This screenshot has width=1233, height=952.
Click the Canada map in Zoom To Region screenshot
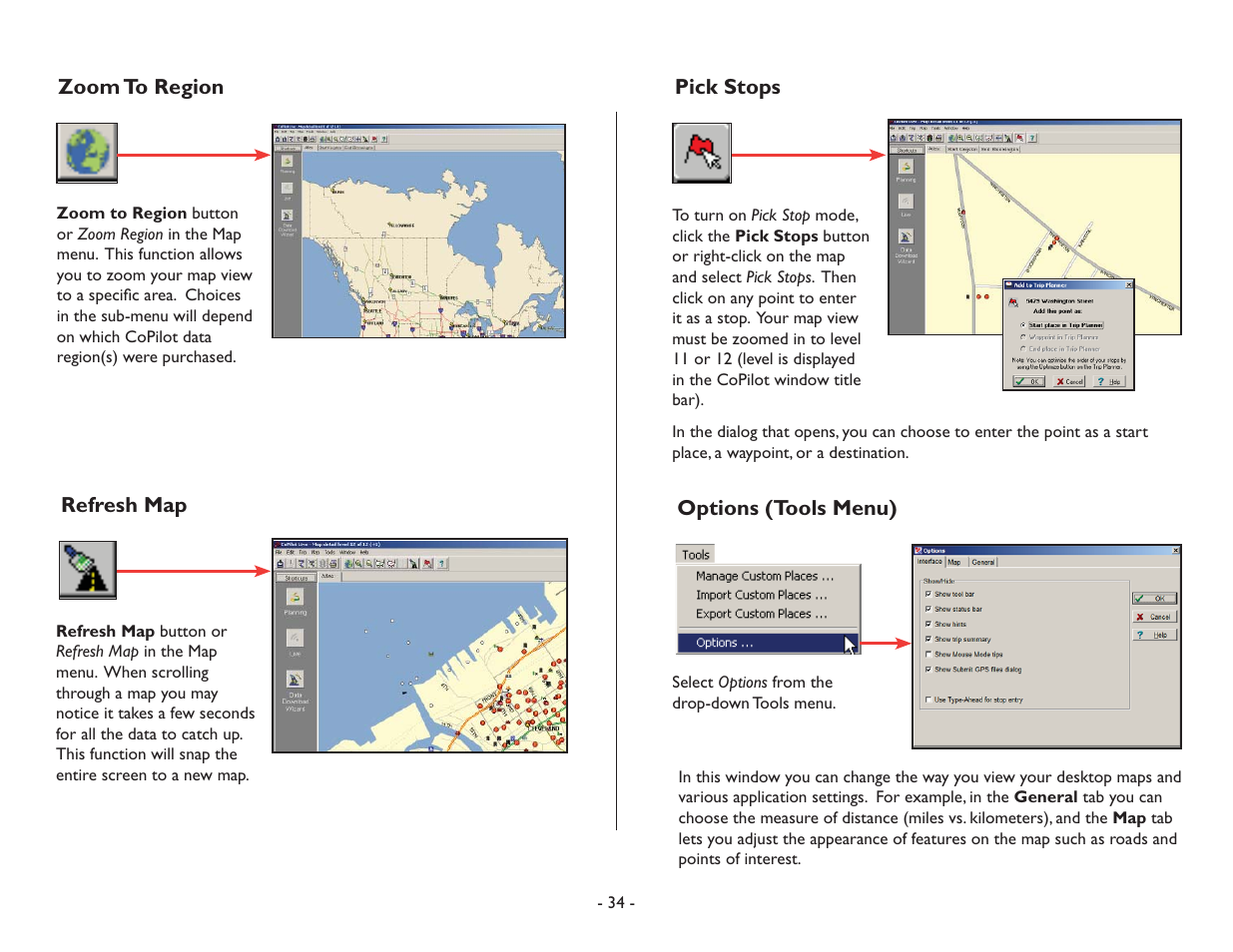coord(432,244)
